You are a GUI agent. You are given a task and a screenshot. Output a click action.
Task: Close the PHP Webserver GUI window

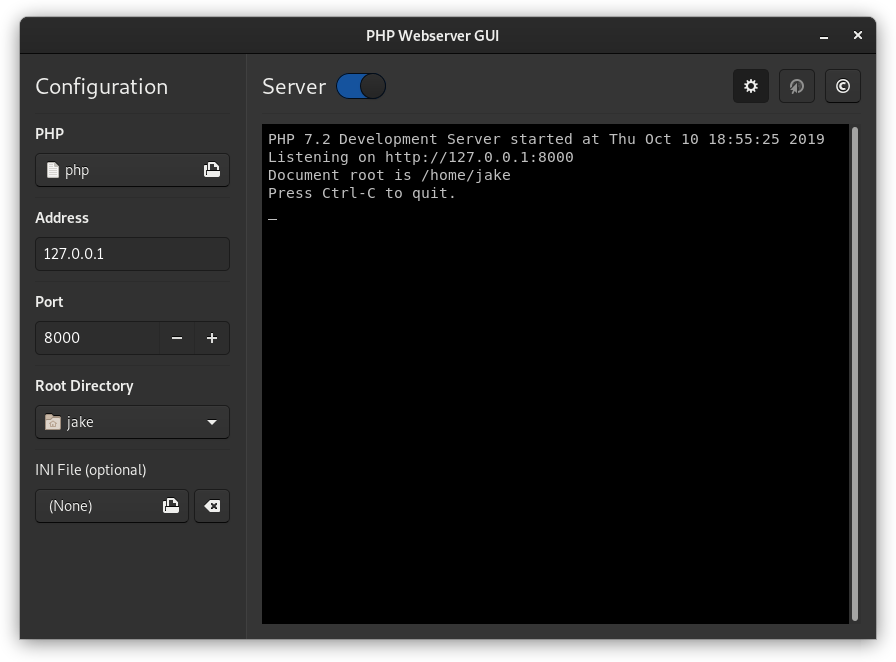pyautogui.click(x=858, y=35)
